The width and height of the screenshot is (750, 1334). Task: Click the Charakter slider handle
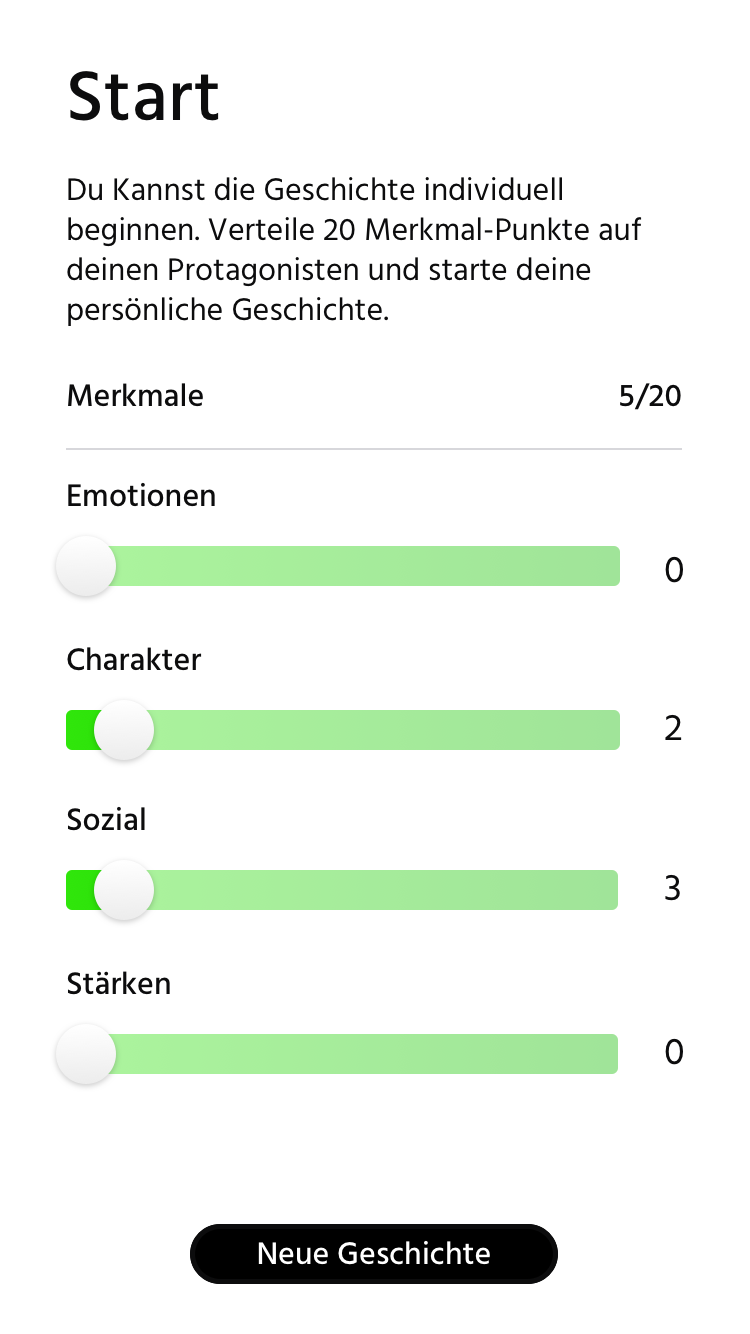124,730
